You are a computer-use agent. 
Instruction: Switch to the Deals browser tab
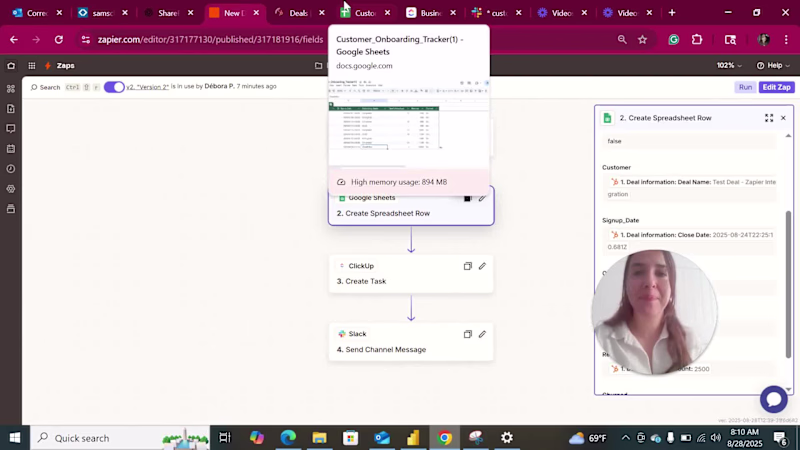click(299, 13)
